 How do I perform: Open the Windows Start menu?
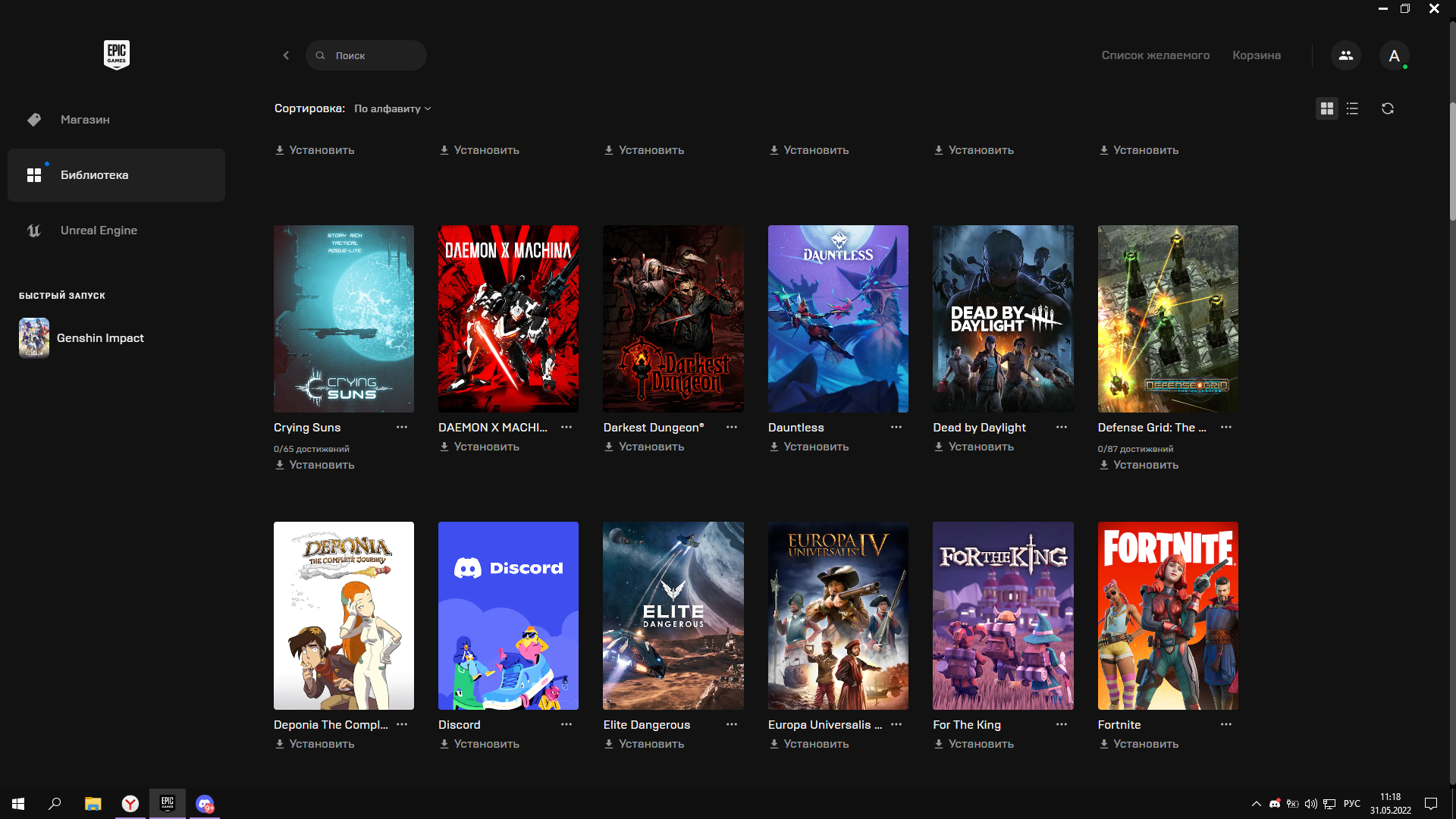(18, 804)
